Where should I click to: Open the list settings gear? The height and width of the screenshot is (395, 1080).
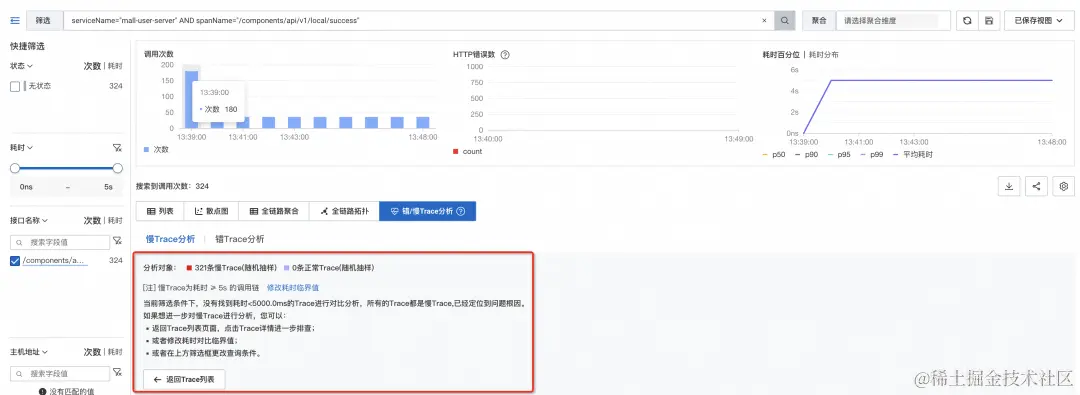tap(1063, 186)
